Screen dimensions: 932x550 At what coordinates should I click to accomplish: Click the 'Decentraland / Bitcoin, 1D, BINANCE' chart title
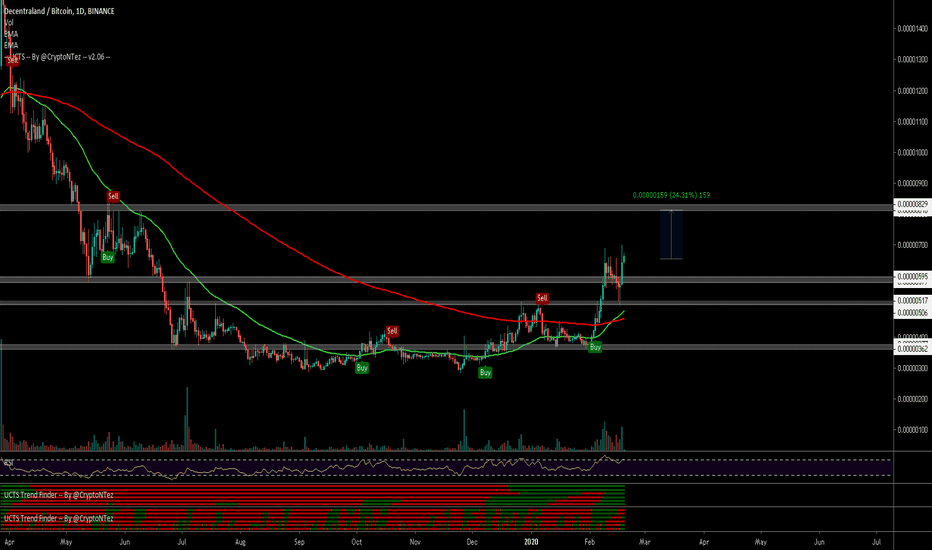pyautogui.click(x=59, y=11)
